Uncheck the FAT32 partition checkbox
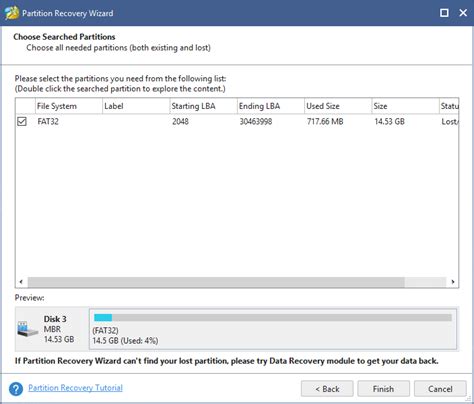Viewport: 474px width, 404px height. click(22, 121)
